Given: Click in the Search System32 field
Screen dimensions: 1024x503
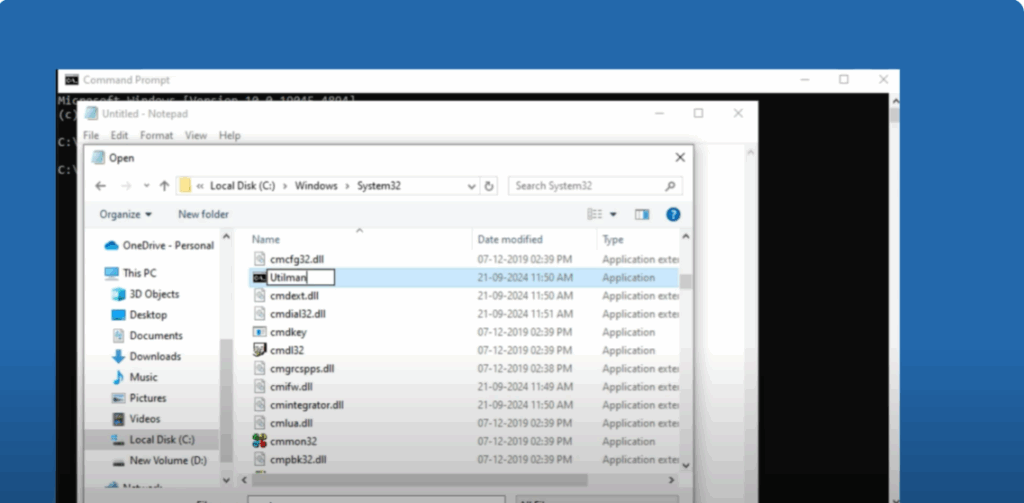Looking at the screenshot, I should point(588,186).
